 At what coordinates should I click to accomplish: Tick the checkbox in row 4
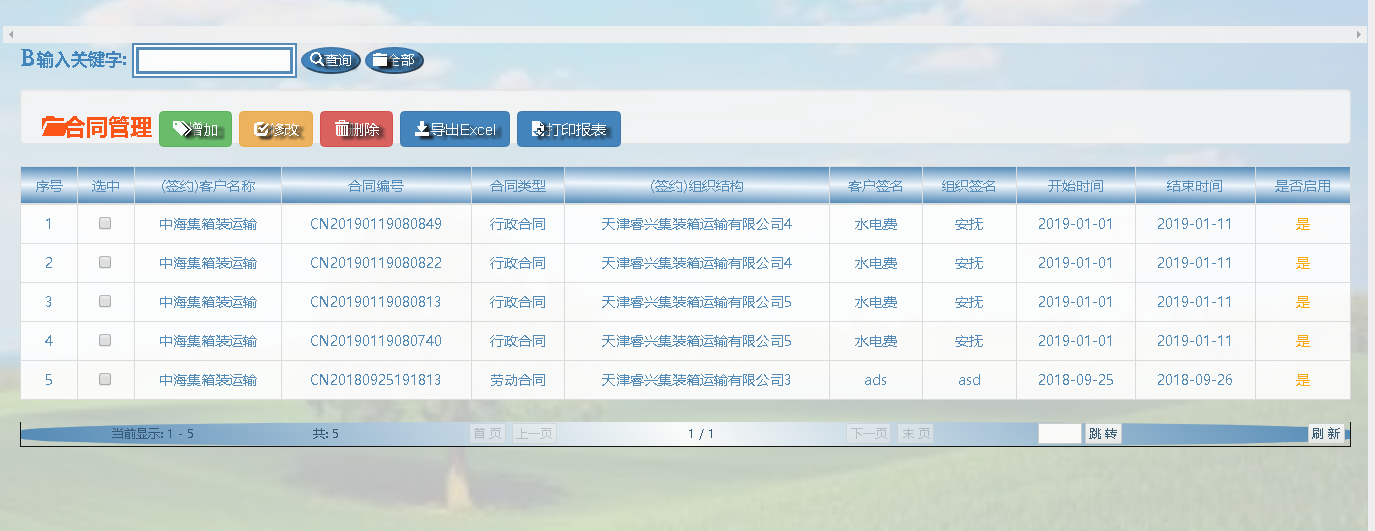(105, 340)
